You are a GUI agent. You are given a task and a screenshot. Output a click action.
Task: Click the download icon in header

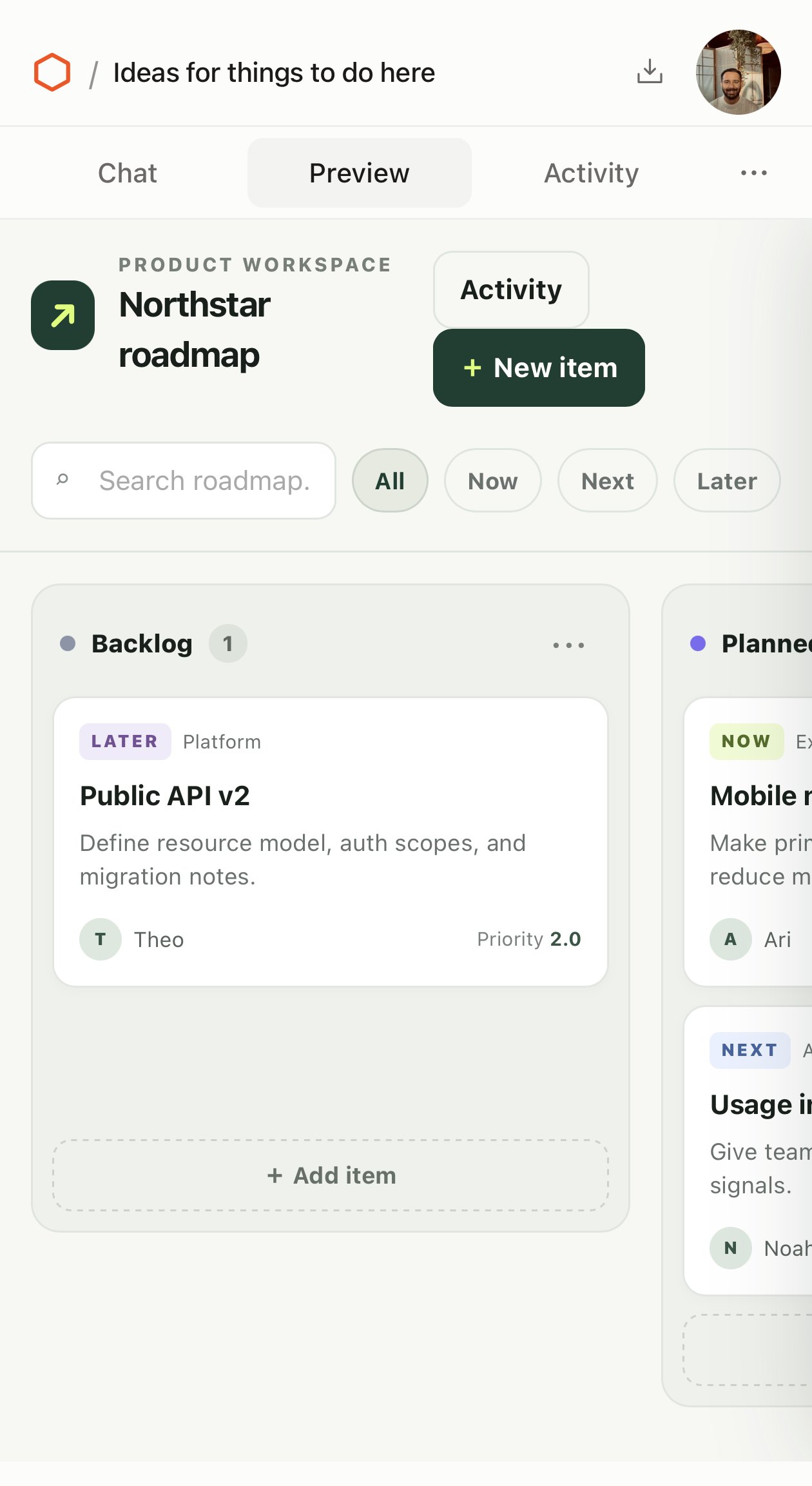[650, 72]
